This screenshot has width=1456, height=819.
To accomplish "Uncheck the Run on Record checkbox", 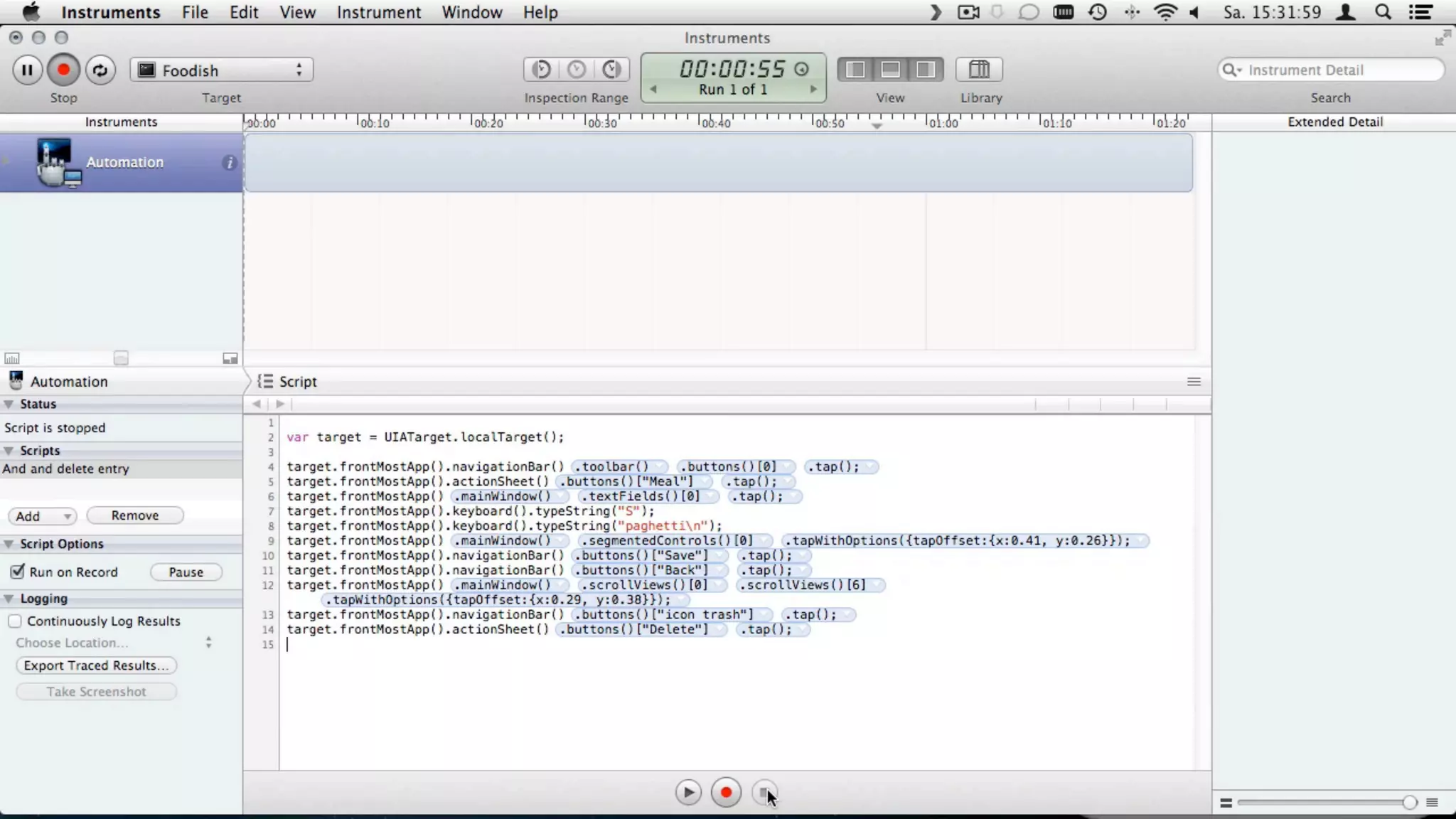I will coord(17,572).
